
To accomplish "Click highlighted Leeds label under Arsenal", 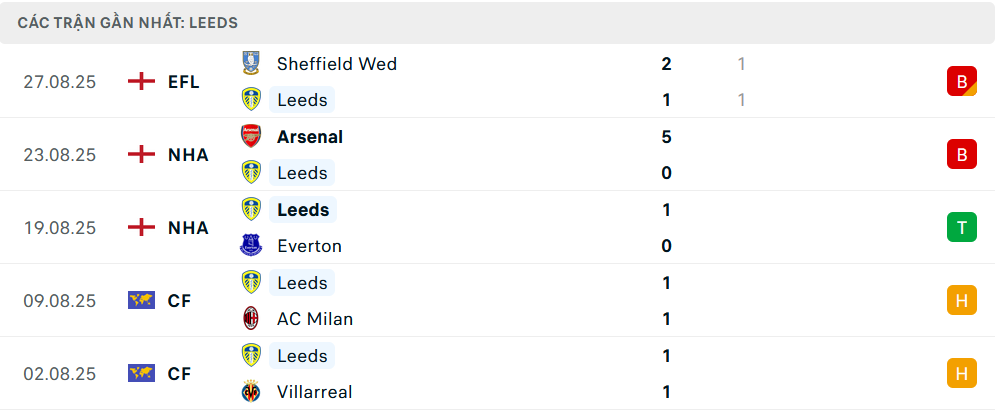I will coord(302,173).
